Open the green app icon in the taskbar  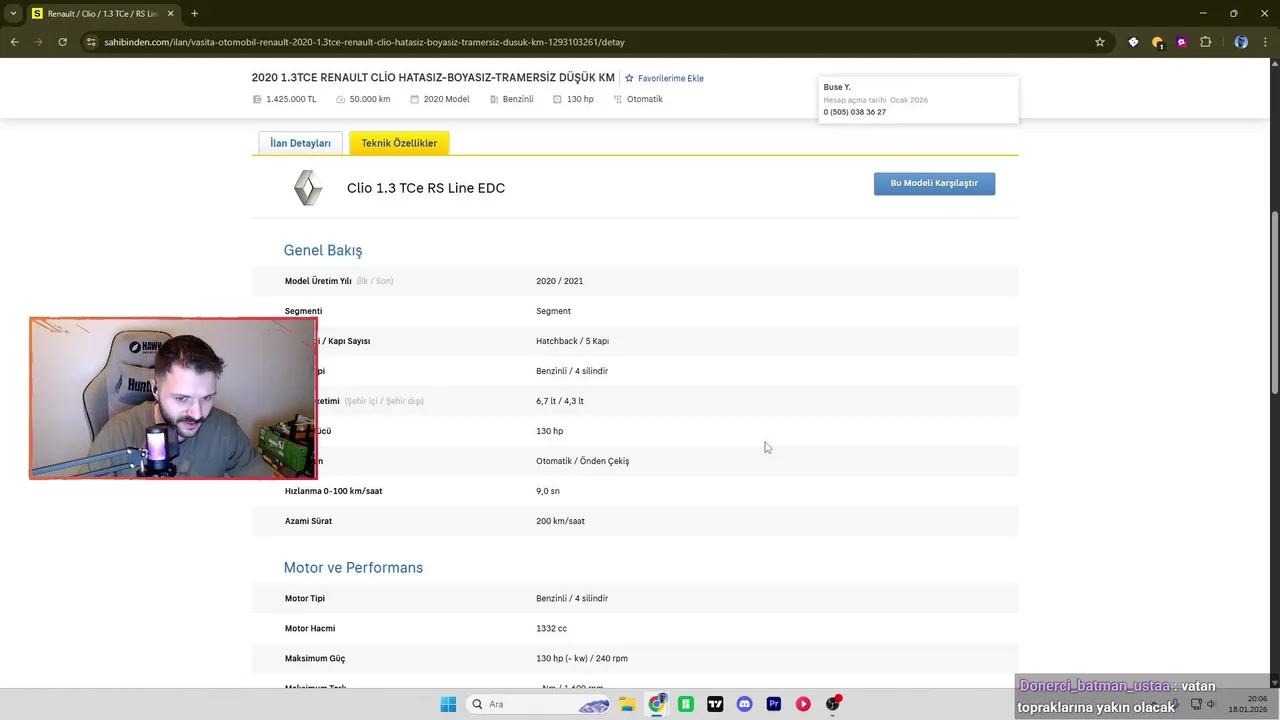point(686,704)
